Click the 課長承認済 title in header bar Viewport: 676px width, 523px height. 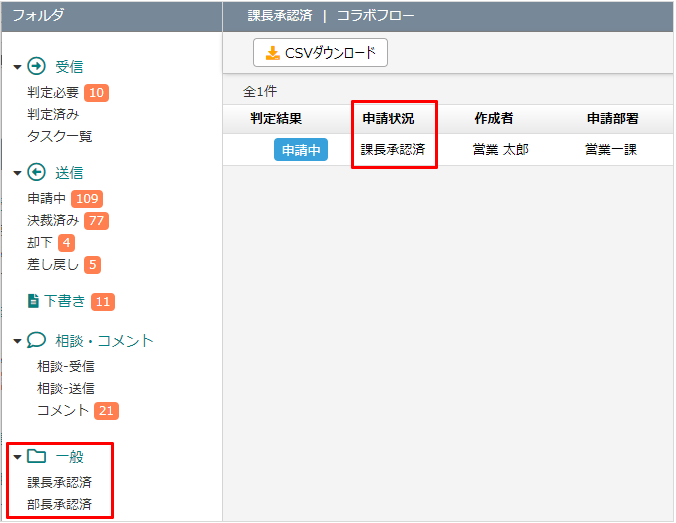click(x=280, y=16)
